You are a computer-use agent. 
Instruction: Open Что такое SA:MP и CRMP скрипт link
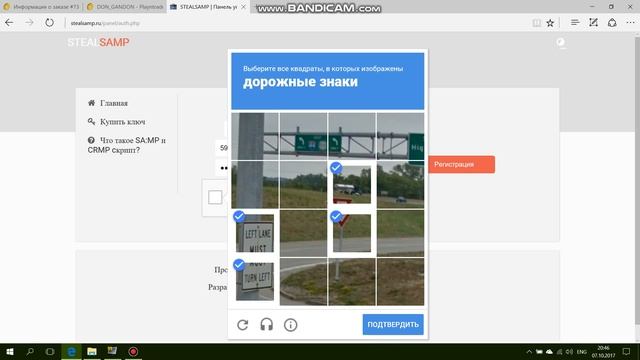click(x=127, y=145)
